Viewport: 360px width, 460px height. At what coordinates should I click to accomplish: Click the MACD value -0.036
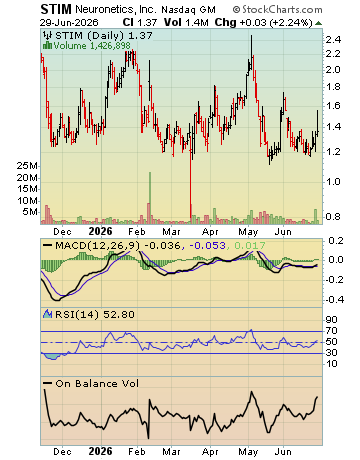point(163,246)
